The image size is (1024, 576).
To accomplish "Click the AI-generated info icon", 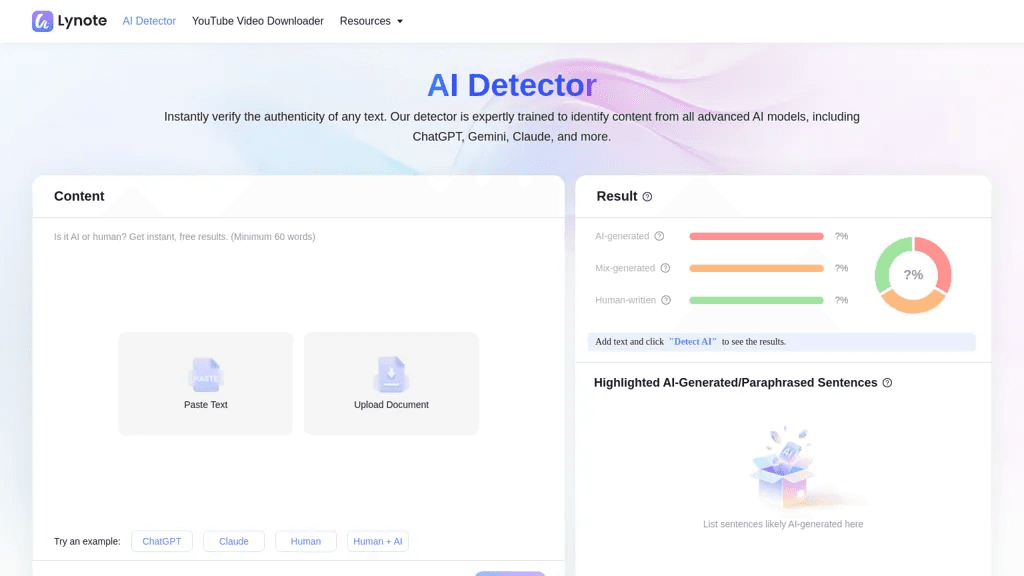I will [x=660, y=236].
